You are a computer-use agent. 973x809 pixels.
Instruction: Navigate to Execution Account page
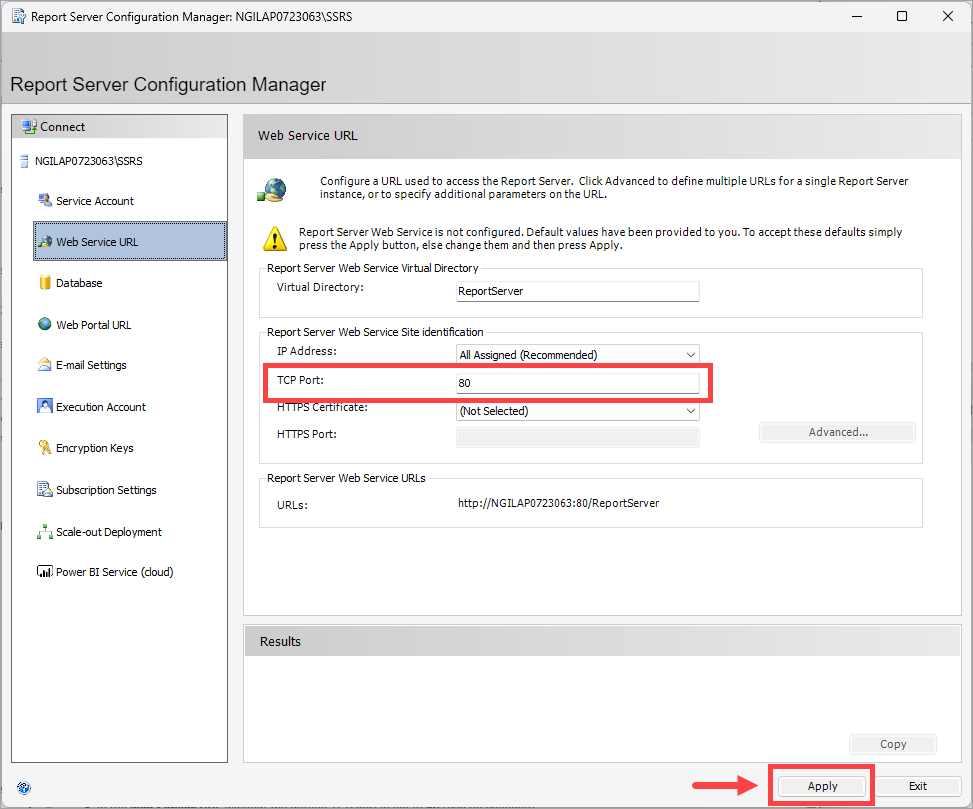[x=101, y=407]
